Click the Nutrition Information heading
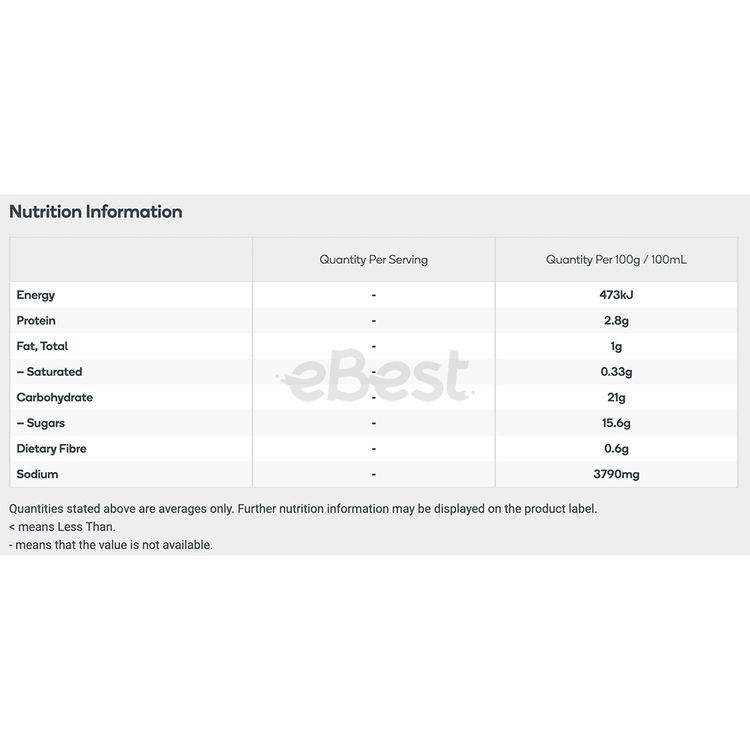The width and height of the screenshot is (750, 750). click(x=96, y=212)
